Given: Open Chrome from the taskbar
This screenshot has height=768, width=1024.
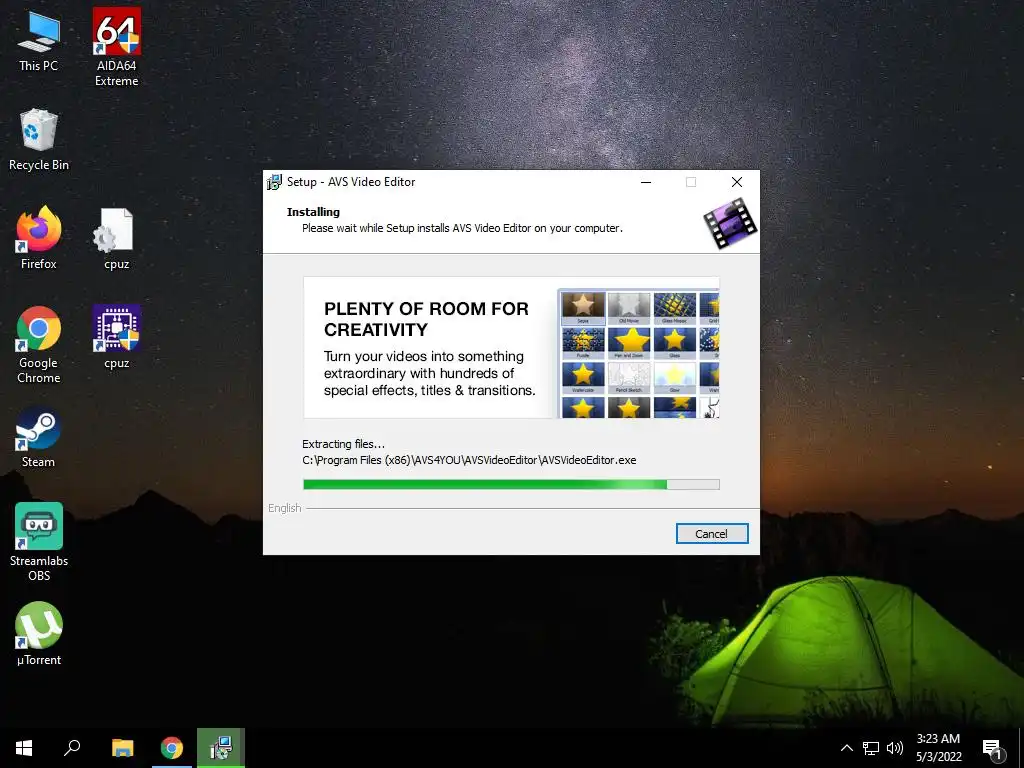Looking at the screenshot, I should click(x=172, y=748).
